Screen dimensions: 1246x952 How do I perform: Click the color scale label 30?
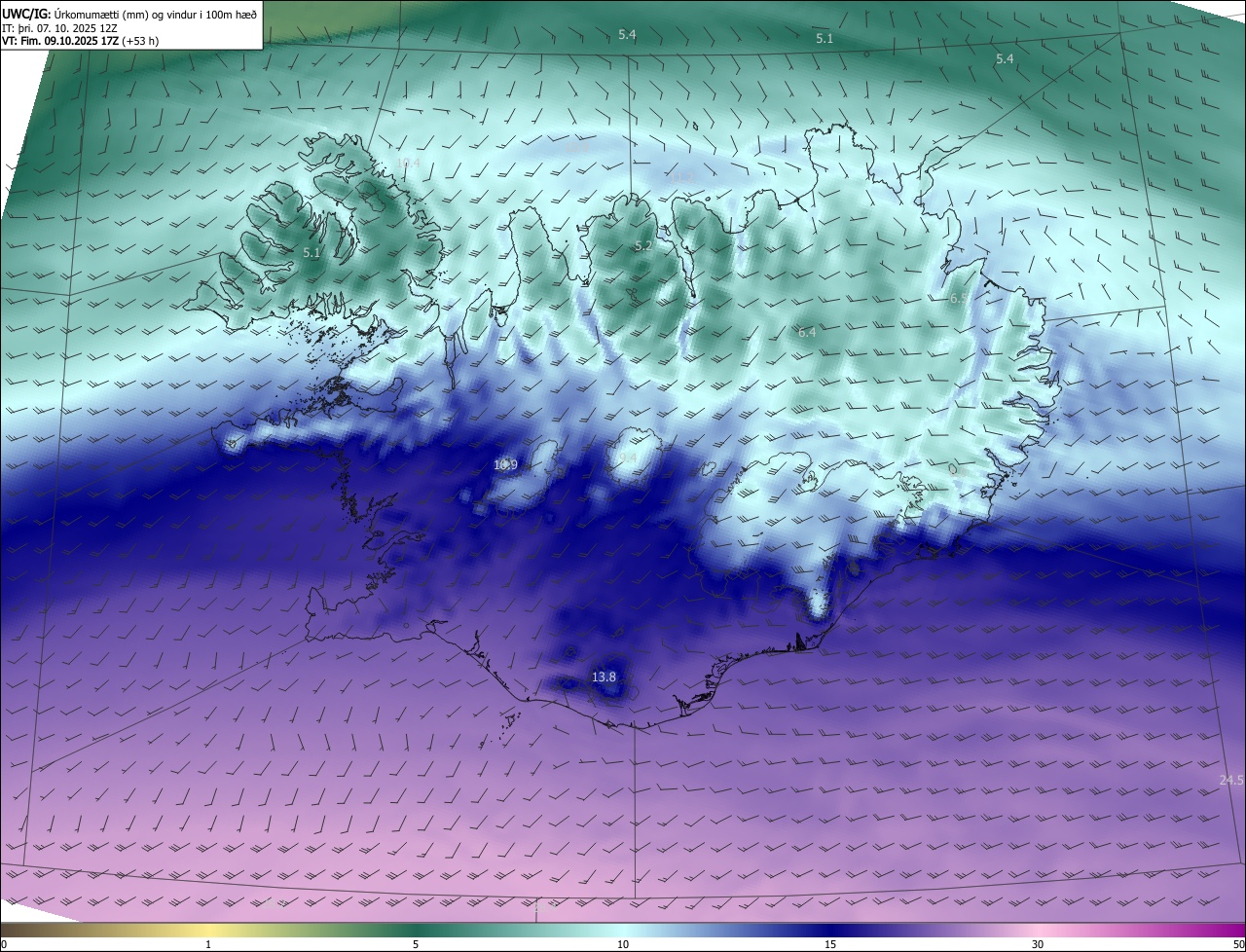(x=1038, y=944)
